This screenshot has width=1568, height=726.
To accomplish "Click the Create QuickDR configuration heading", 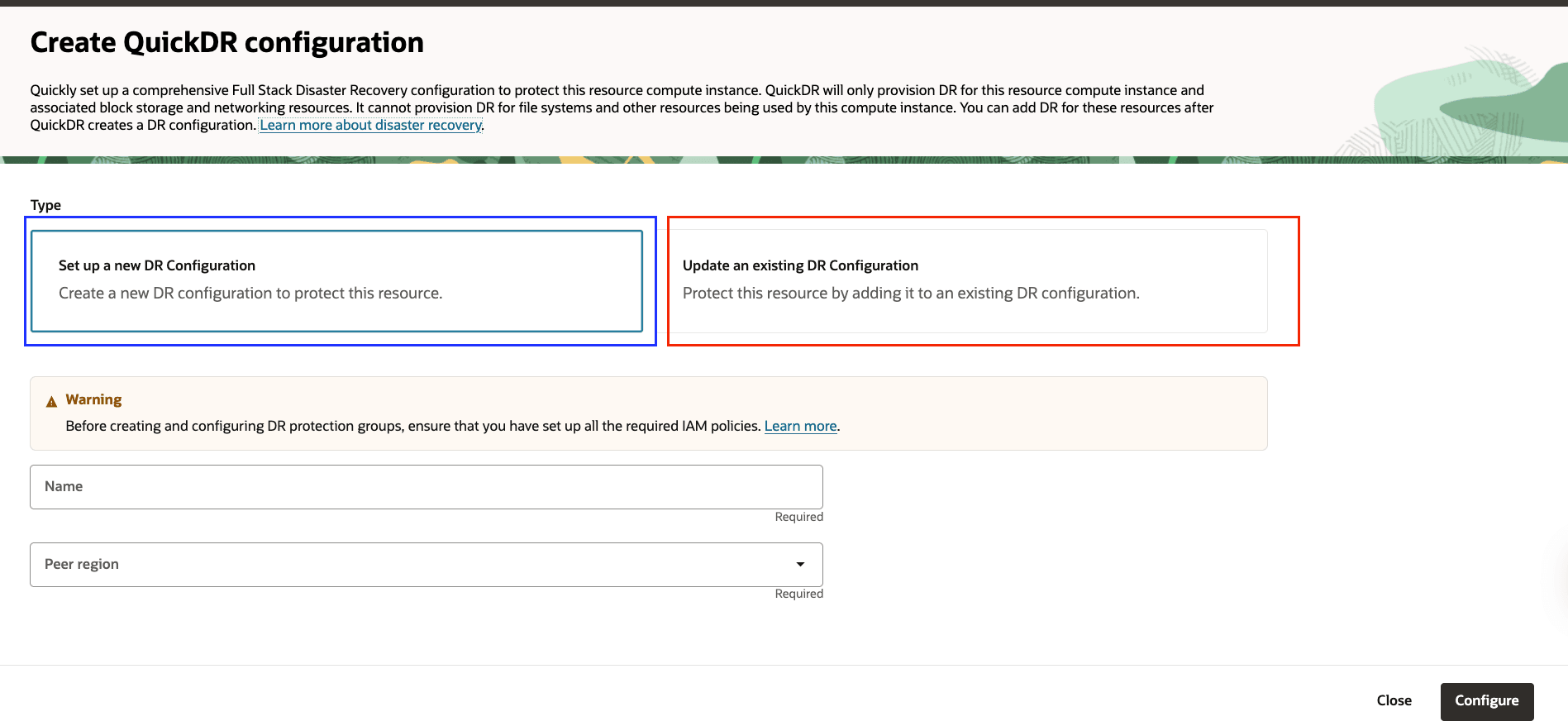I will 227,42.
